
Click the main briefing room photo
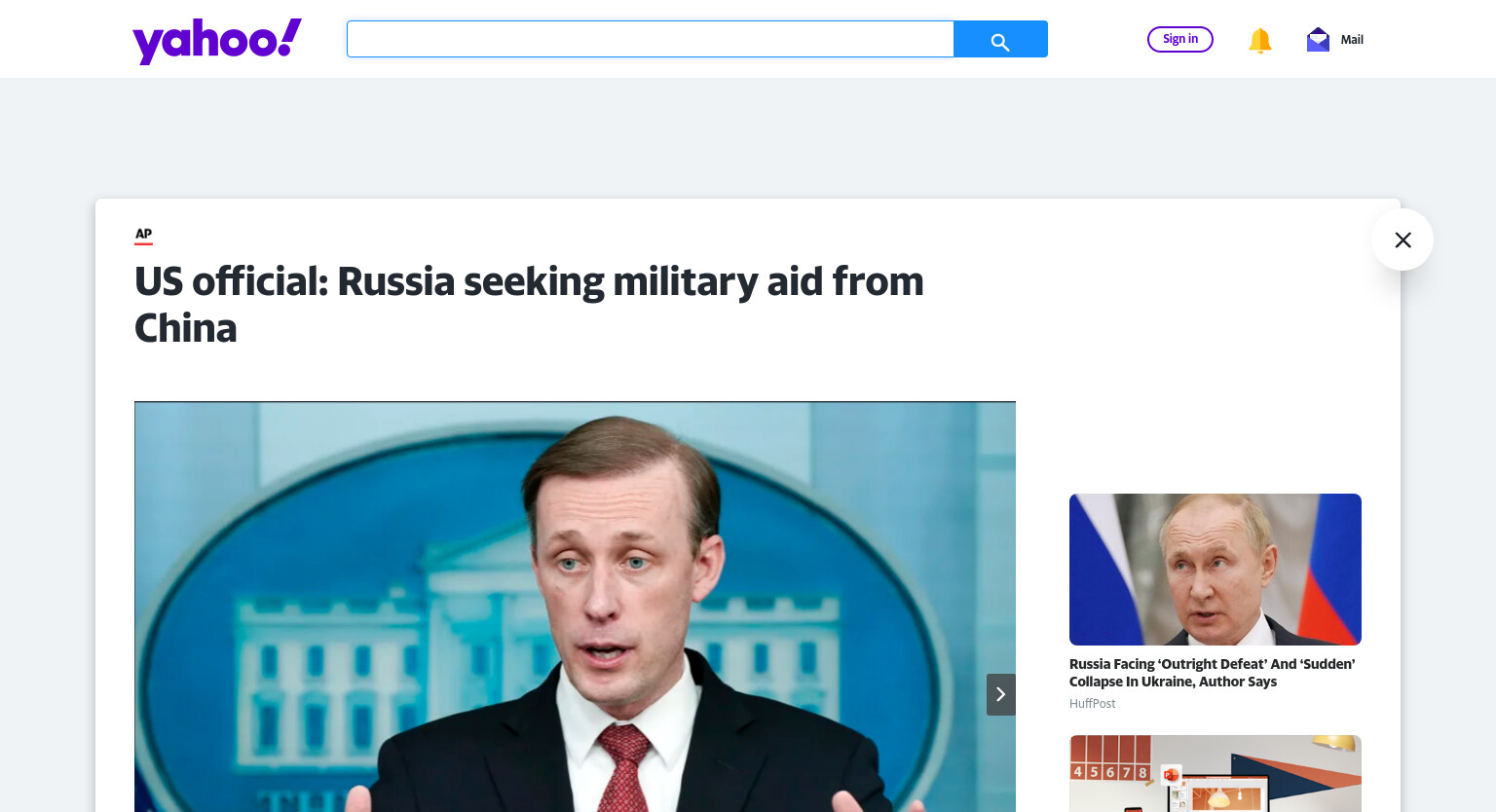(x=575, y=607)
